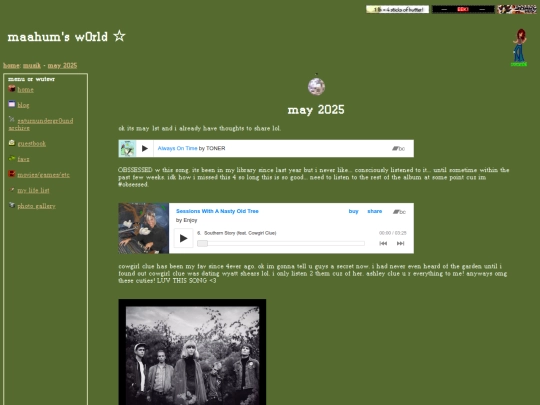Skip to next track in the Enjoy player

401,243
